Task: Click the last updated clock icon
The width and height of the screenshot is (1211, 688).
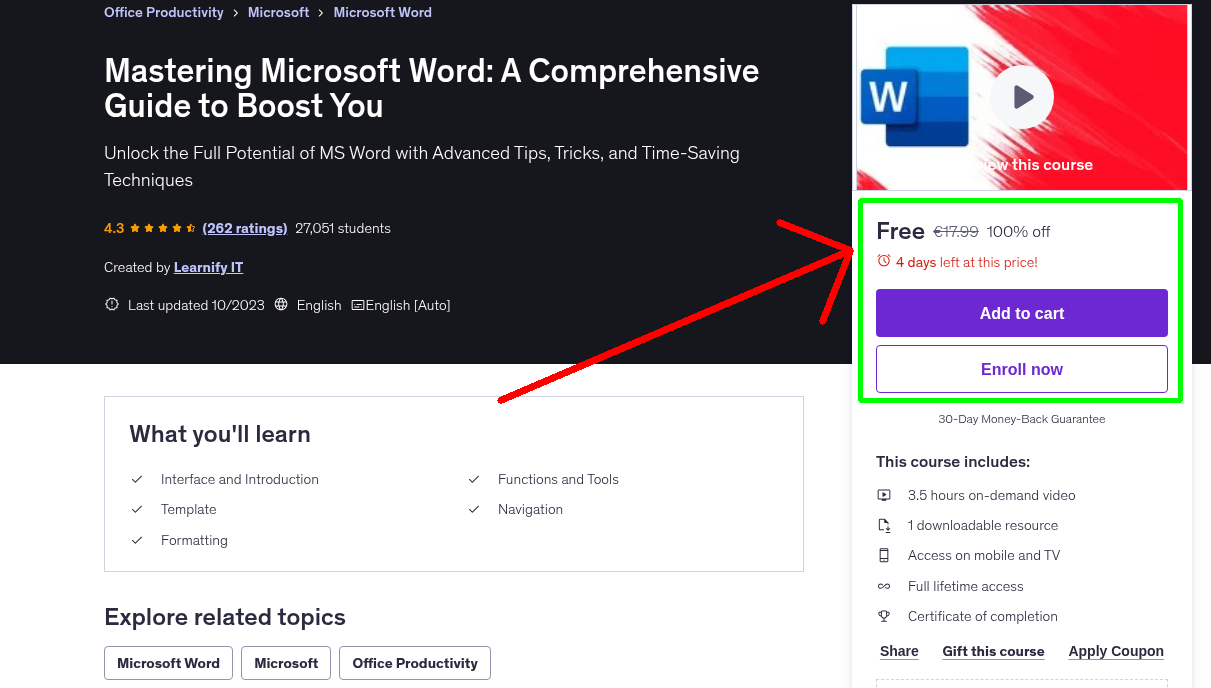Action: click(x=111, y=304)
